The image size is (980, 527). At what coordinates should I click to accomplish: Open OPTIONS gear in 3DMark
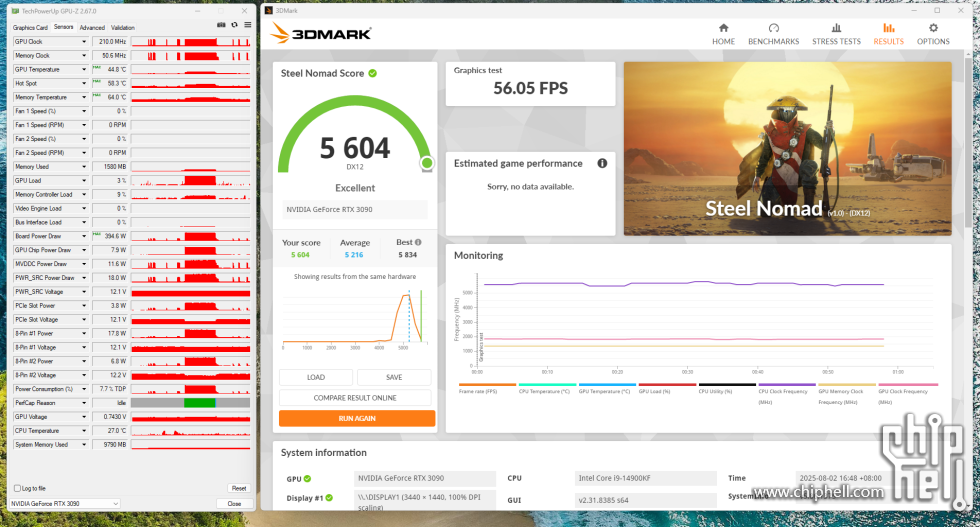click(x=933, y=34)
